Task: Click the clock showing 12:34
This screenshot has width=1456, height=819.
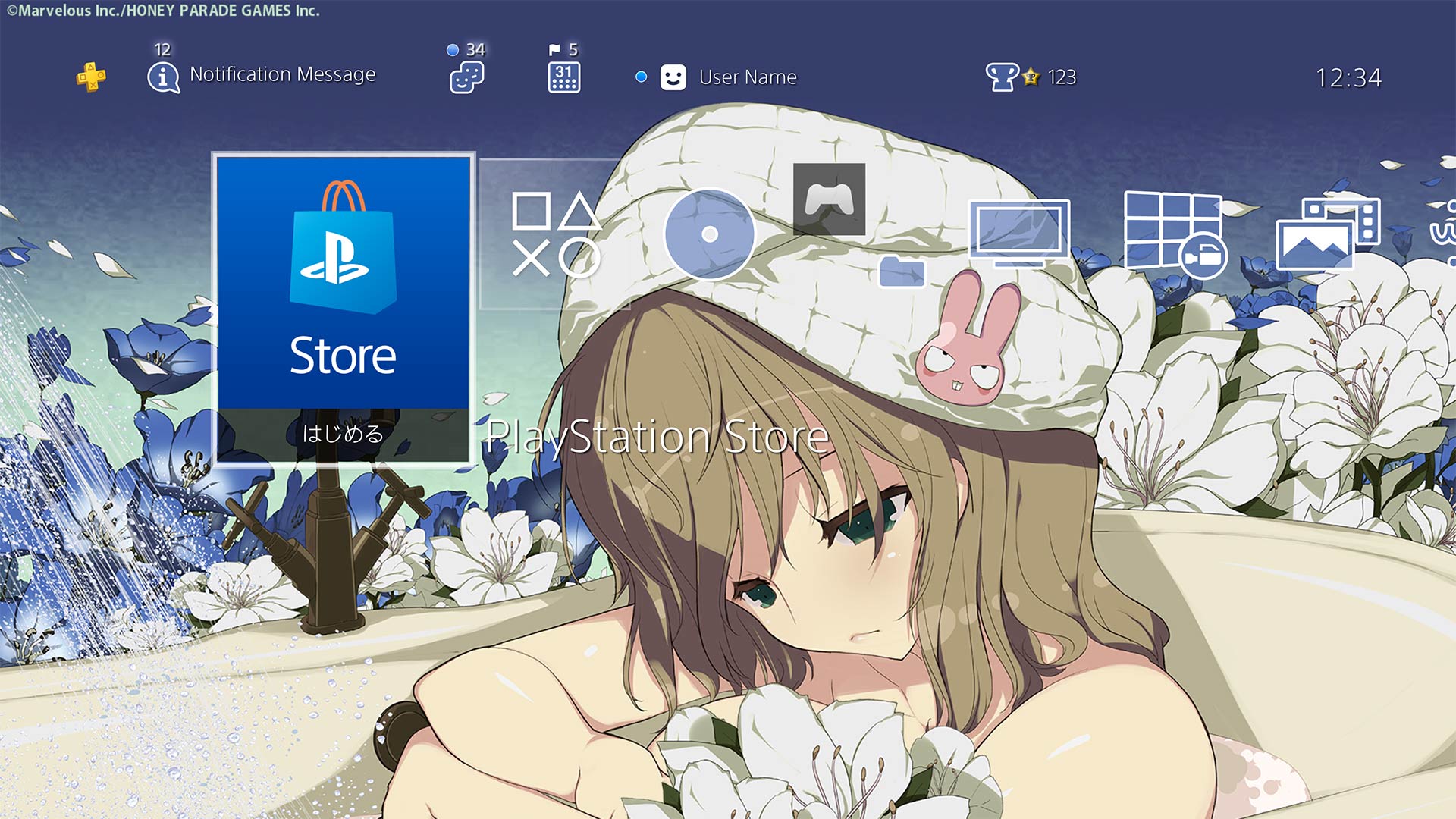Action: 1348,78
